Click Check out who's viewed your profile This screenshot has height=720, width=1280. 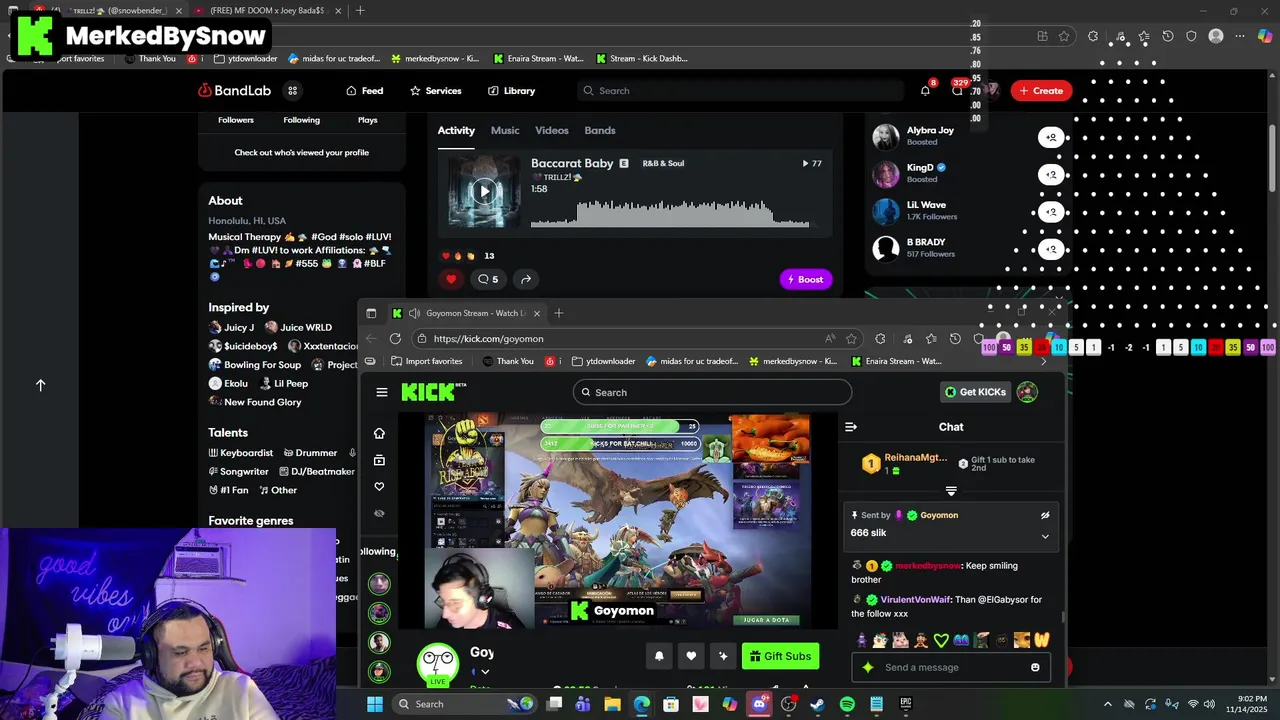[301, 152]
